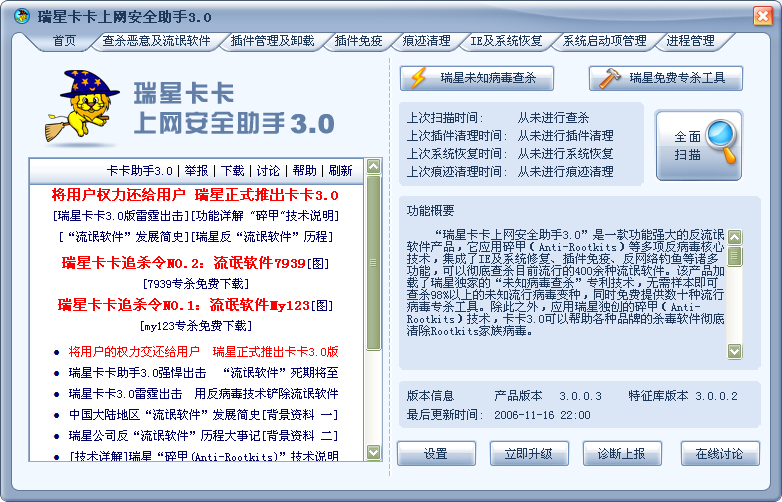Click the 立即升级 upgrade button
This screenshot has width=782, height=502.
point(529,454)
